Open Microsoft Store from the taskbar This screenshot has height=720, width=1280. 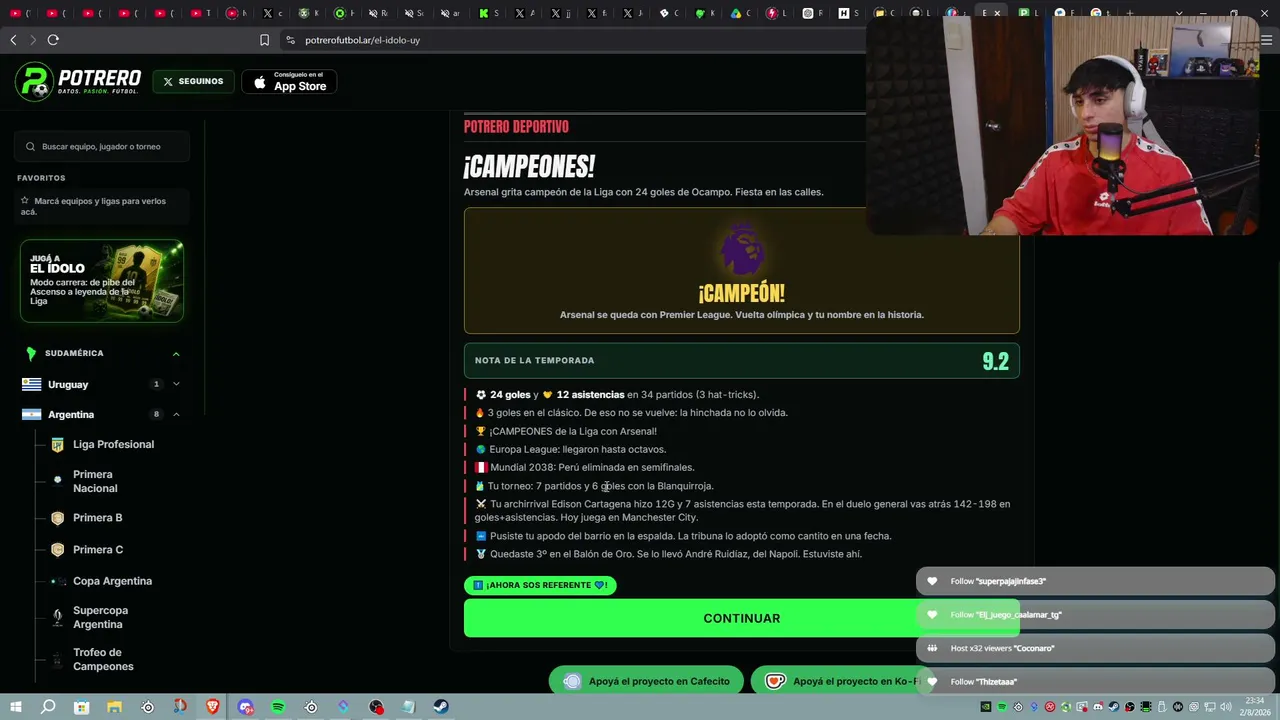[81, 707]
